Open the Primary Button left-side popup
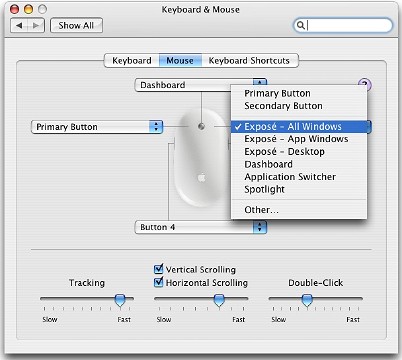This screenshot has width=402, height=360. point(97,127)
